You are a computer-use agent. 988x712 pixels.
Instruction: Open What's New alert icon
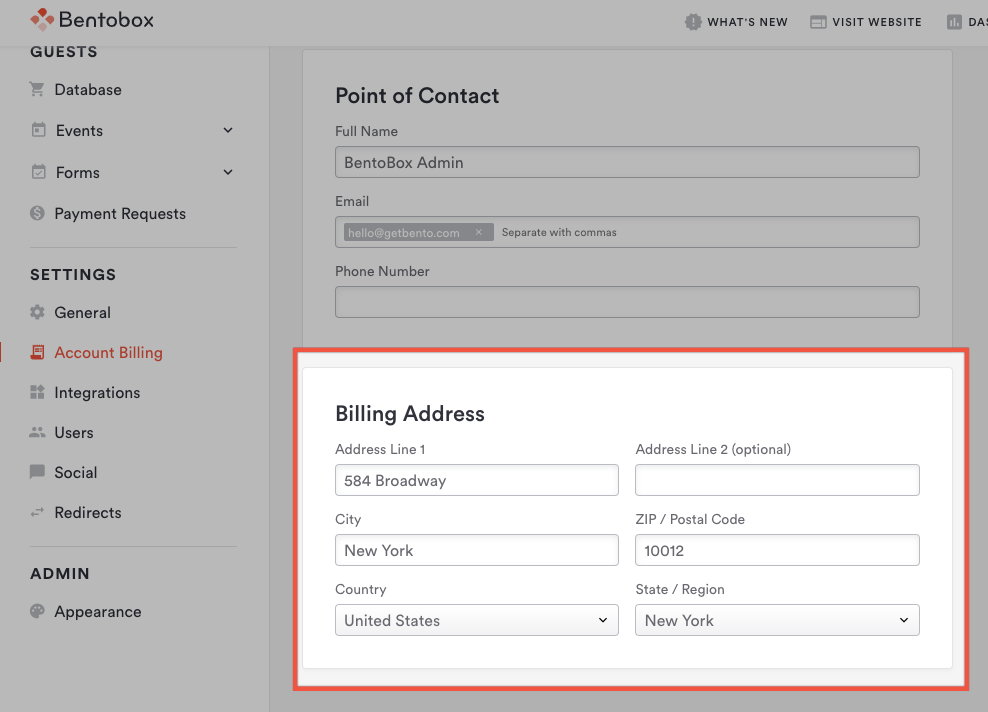point(692,22)
